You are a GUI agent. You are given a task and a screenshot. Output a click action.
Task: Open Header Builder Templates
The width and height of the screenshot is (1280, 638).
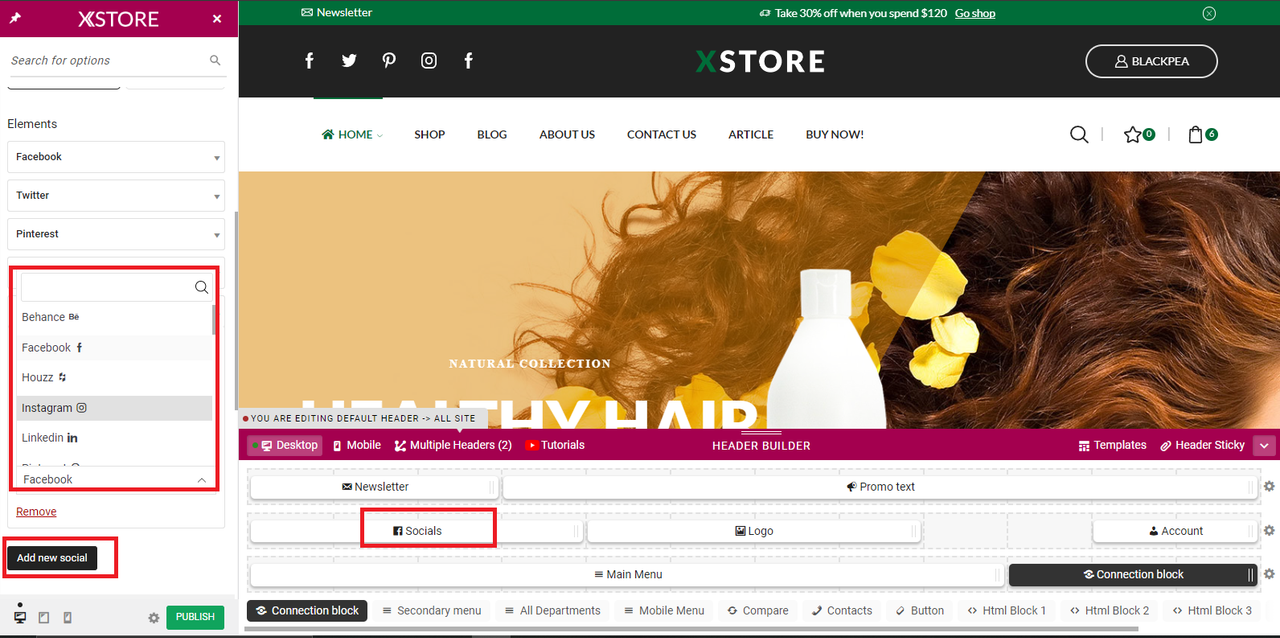1113,445
